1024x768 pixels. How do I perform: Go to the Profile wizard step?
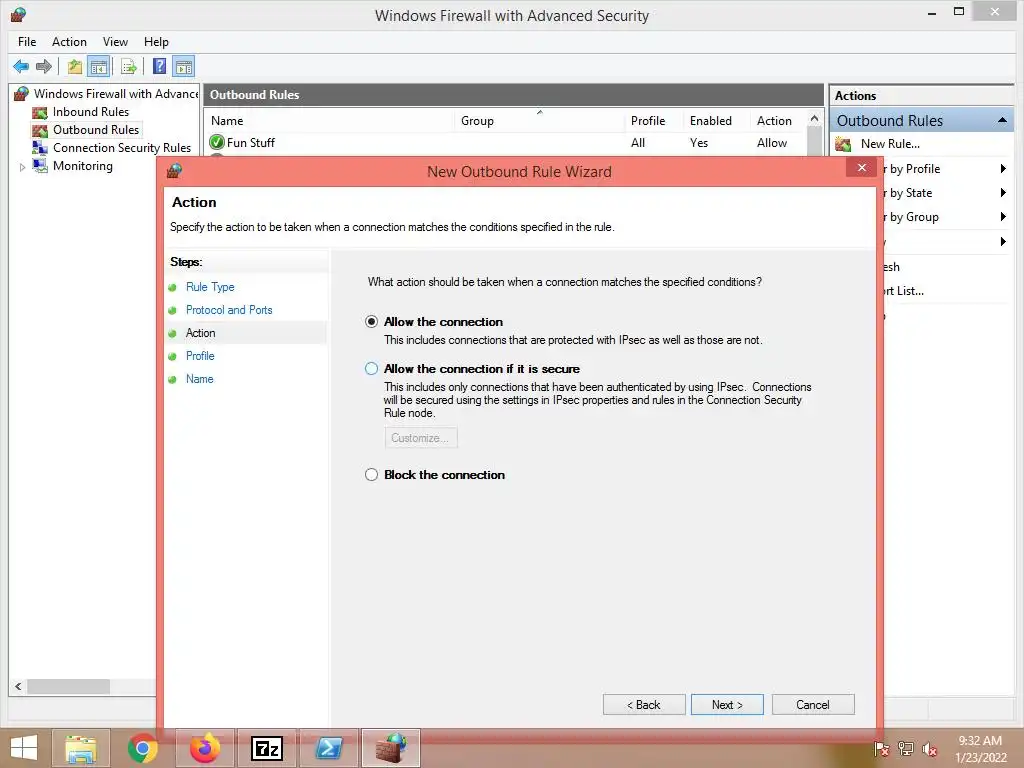coord(200,356)
